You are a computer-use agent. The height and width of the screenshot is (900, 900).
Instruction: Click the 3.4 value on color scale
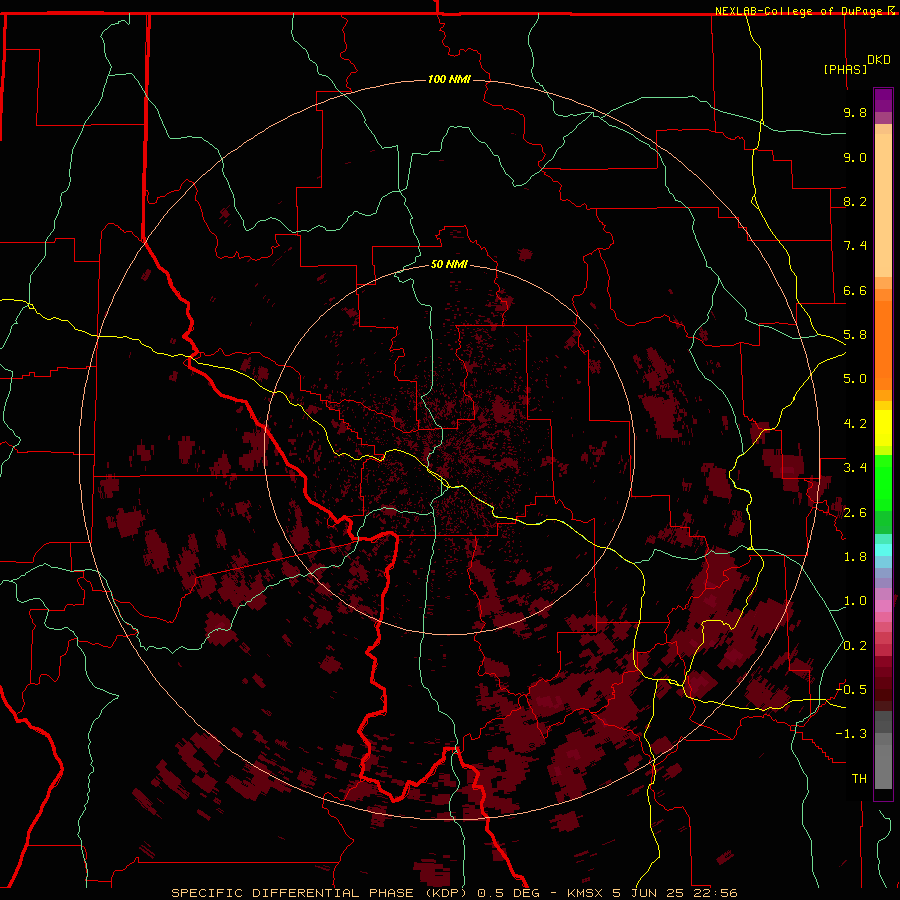pos(855,468)
